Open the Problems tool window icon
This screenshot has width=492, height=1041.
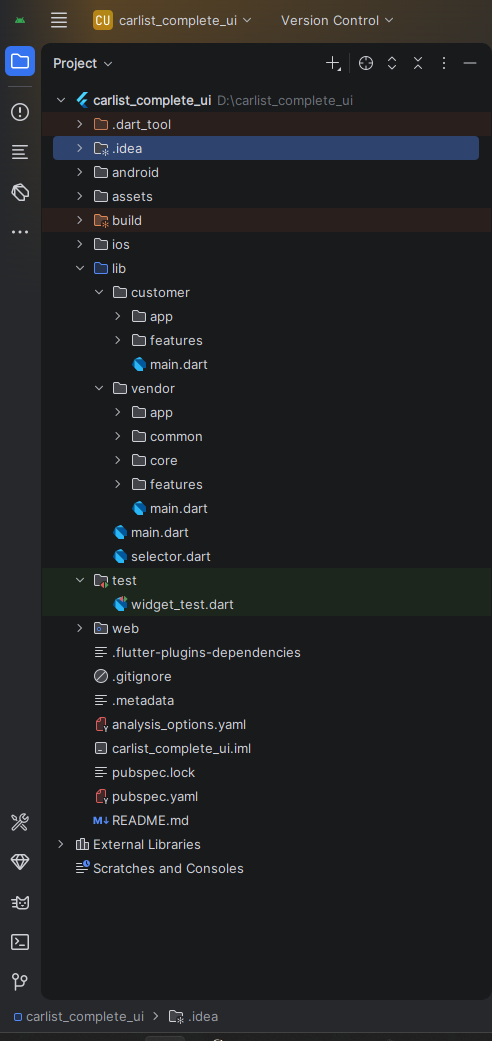point(20,112)
